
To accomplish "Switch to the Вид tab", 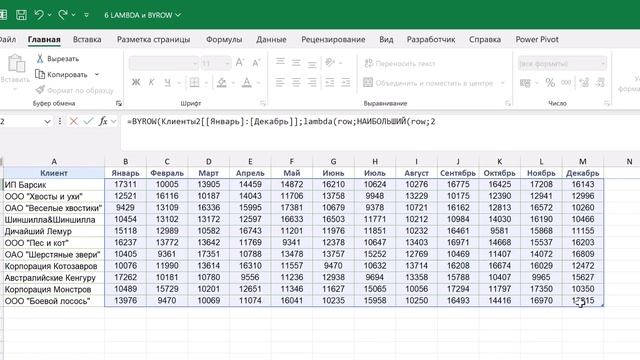I will coord(386,40).
